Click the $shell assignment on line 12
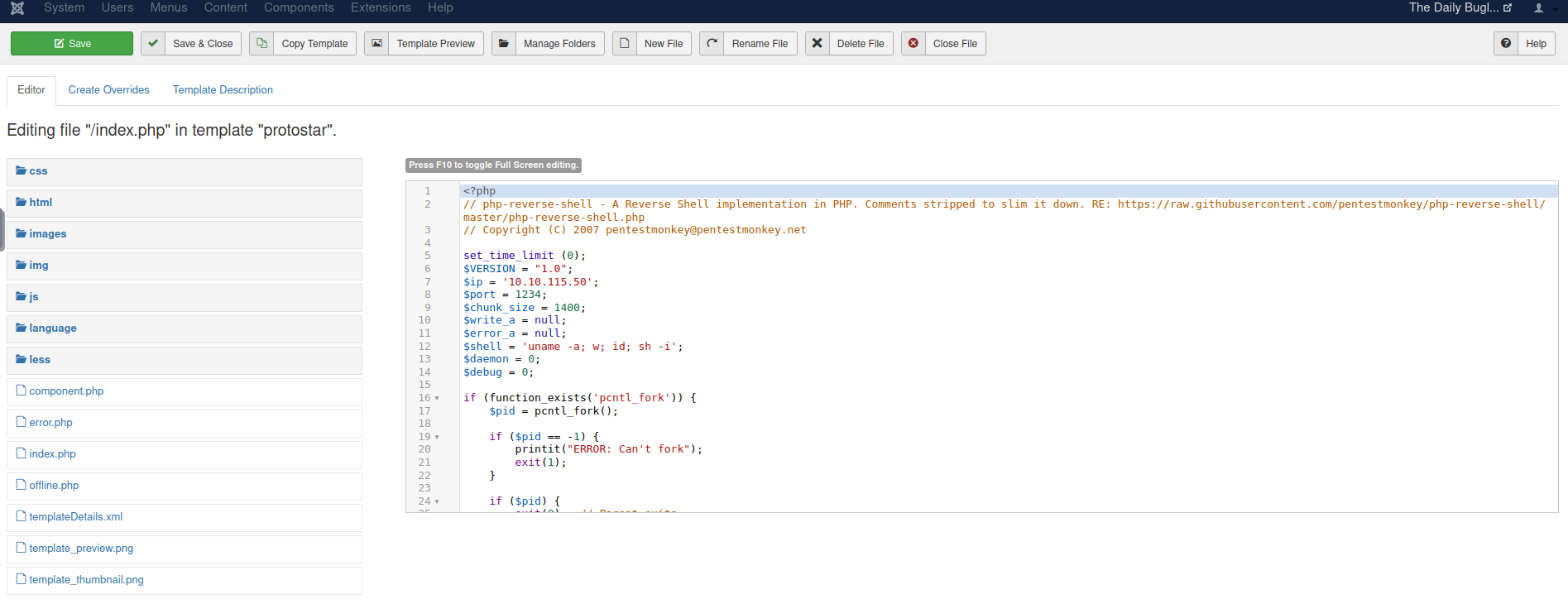Viewport: 1568px width, 604px height. [x=573, y=347]
